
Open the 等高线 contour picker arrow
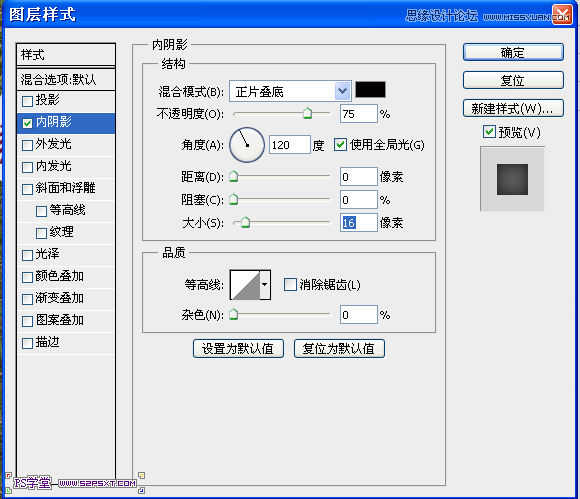coord(265,284)
